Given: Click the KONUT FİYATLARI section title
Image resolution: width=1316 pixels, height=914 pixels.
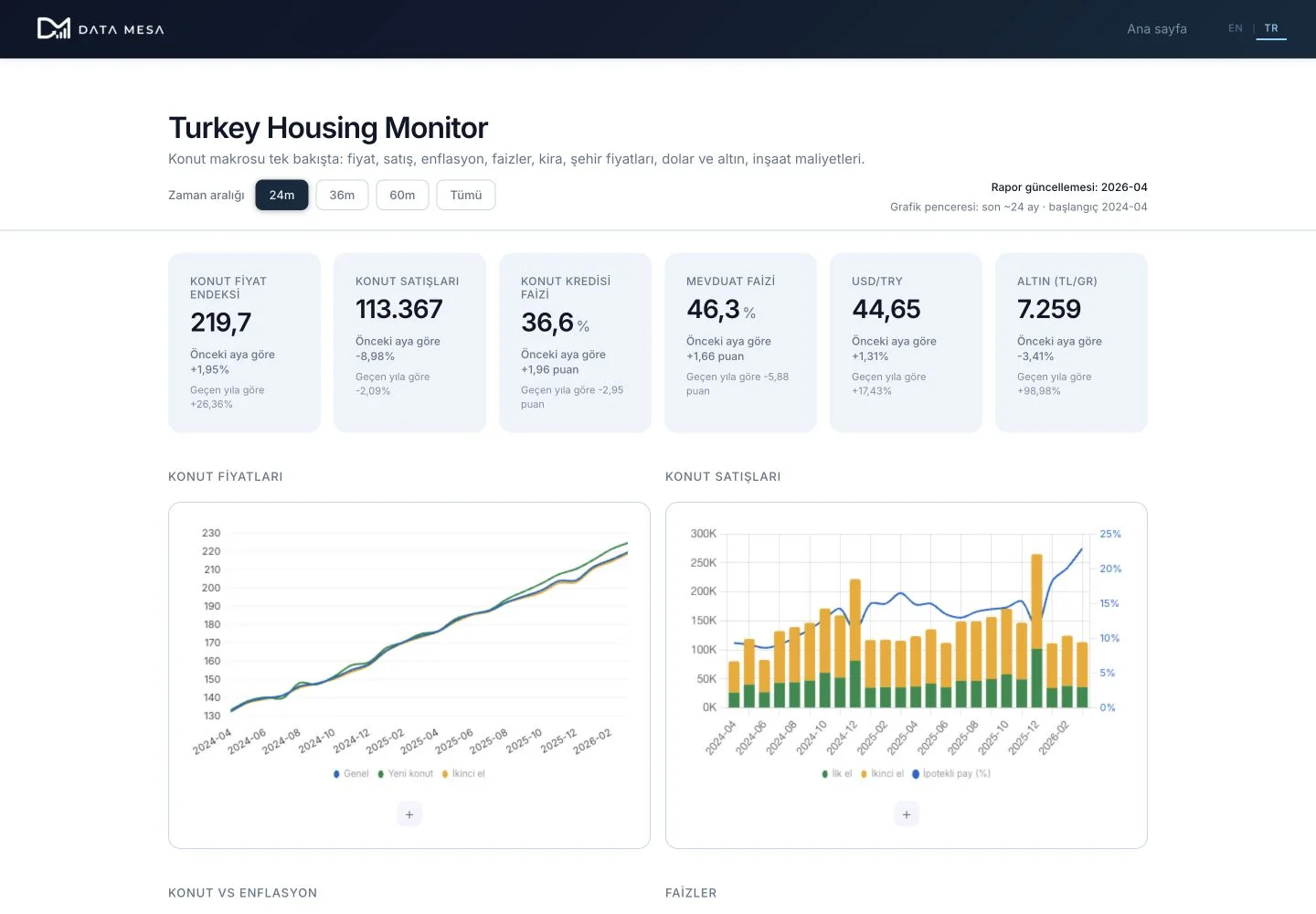Looking at the screenshot, I should click(x=226, y=476).
